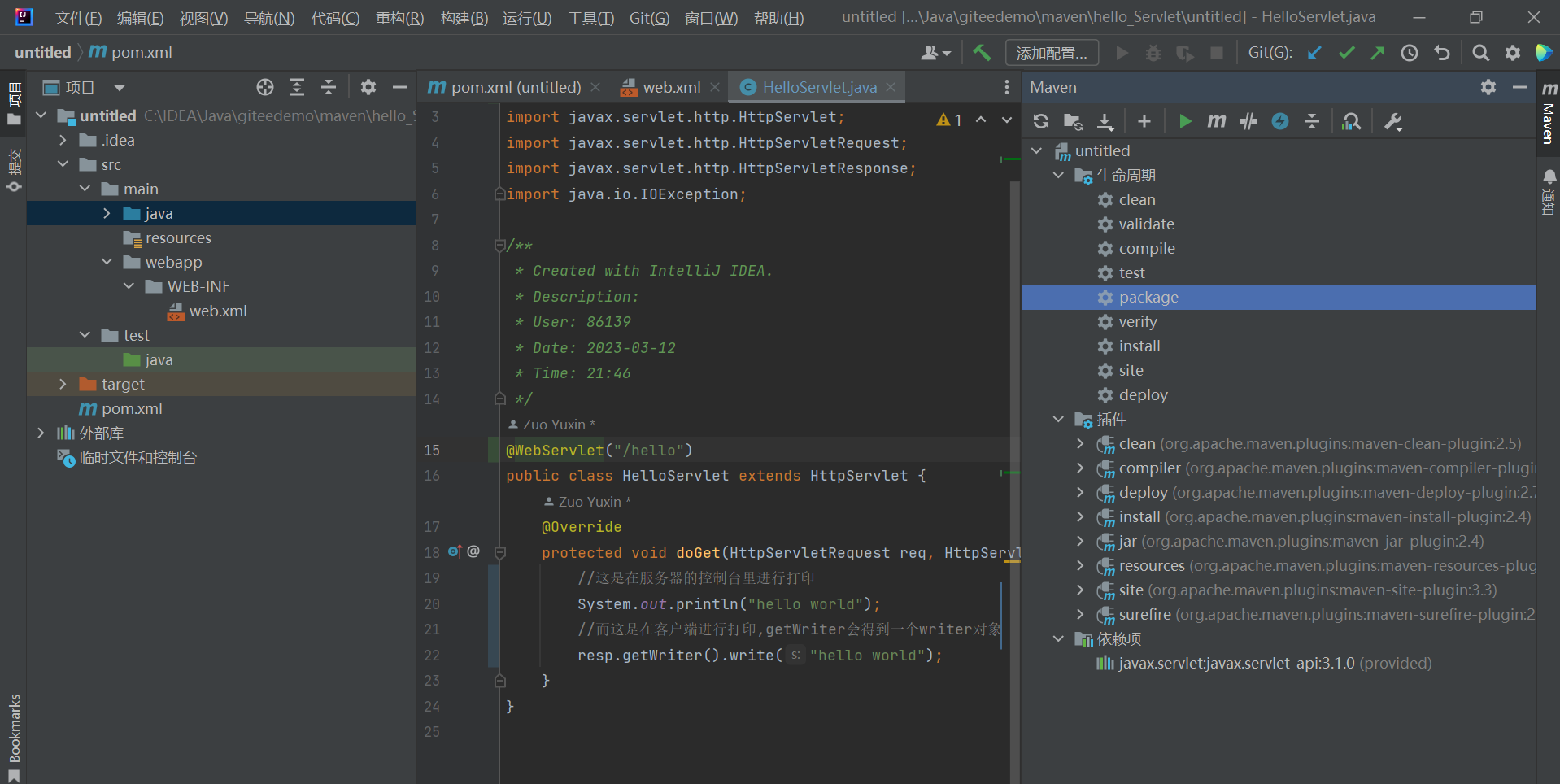Toggle fold of doGet method on line 18
Viewport: 1560px width, 784px height.
click(x=500, y=553)
